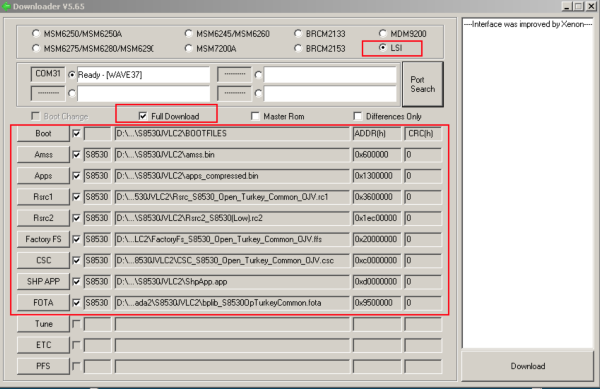Click the Boot file button
This screenshot has width=600, height=389.
point(43,133)
